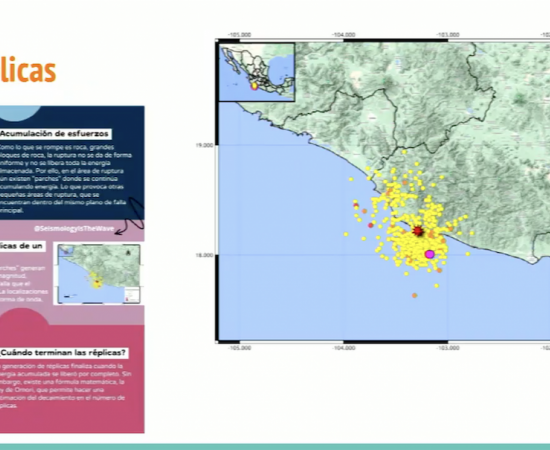Click the 18.000 latitude axis label

[x=204, y=255]
